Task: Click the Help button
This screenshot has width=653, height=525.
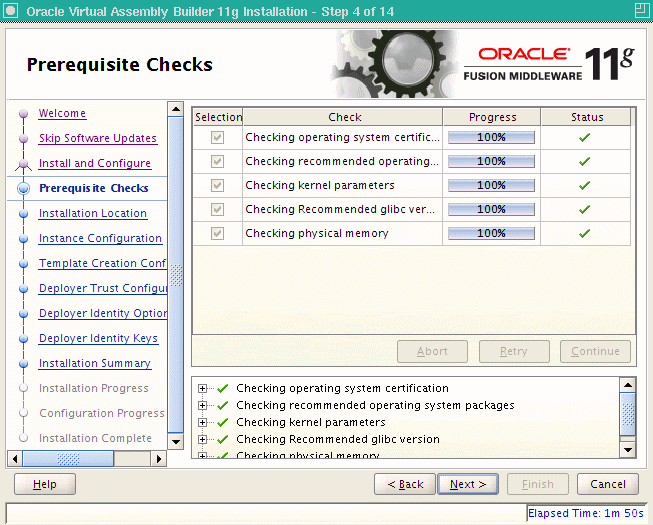Action: tap(45, 484)
